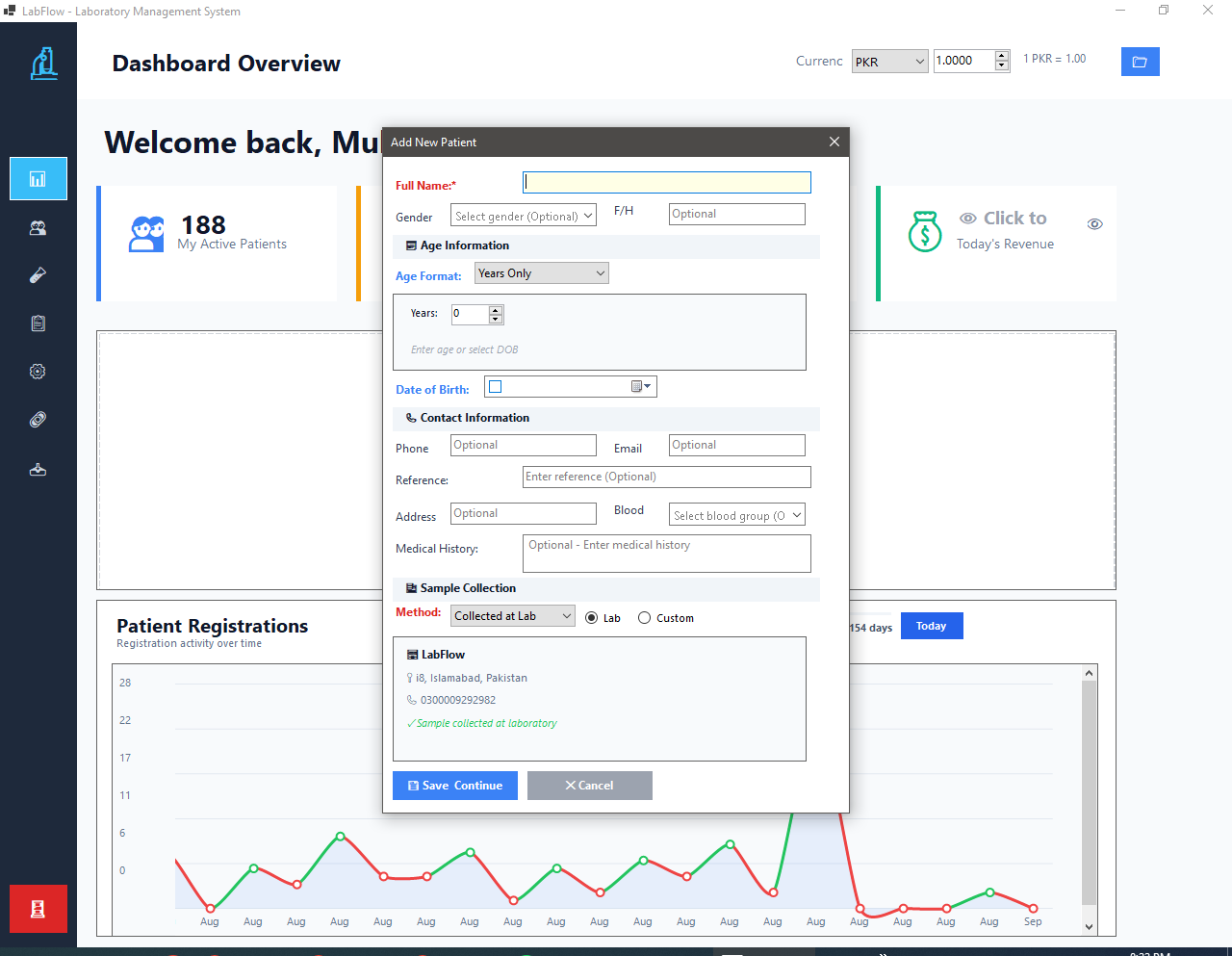Viewport: 1232px width, 956px height.
Task: Open the Select blood group dropdown
Action: pos(737,515)
